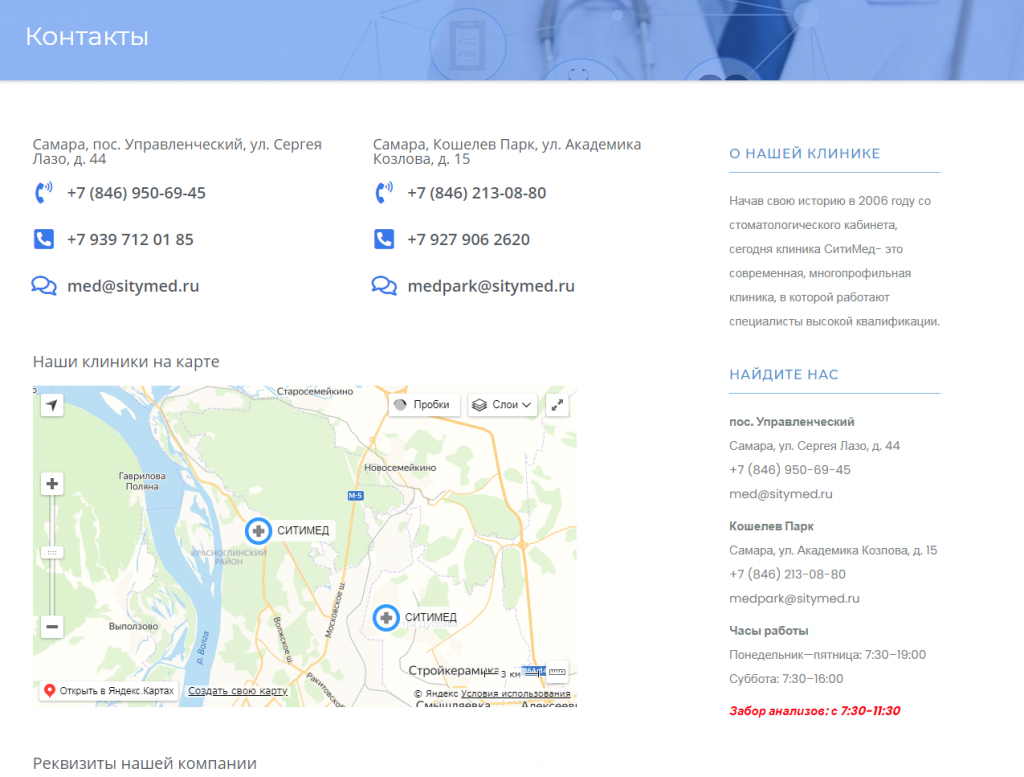
Task: Click the Понедельник—пятница hours line
Action: 827,655
